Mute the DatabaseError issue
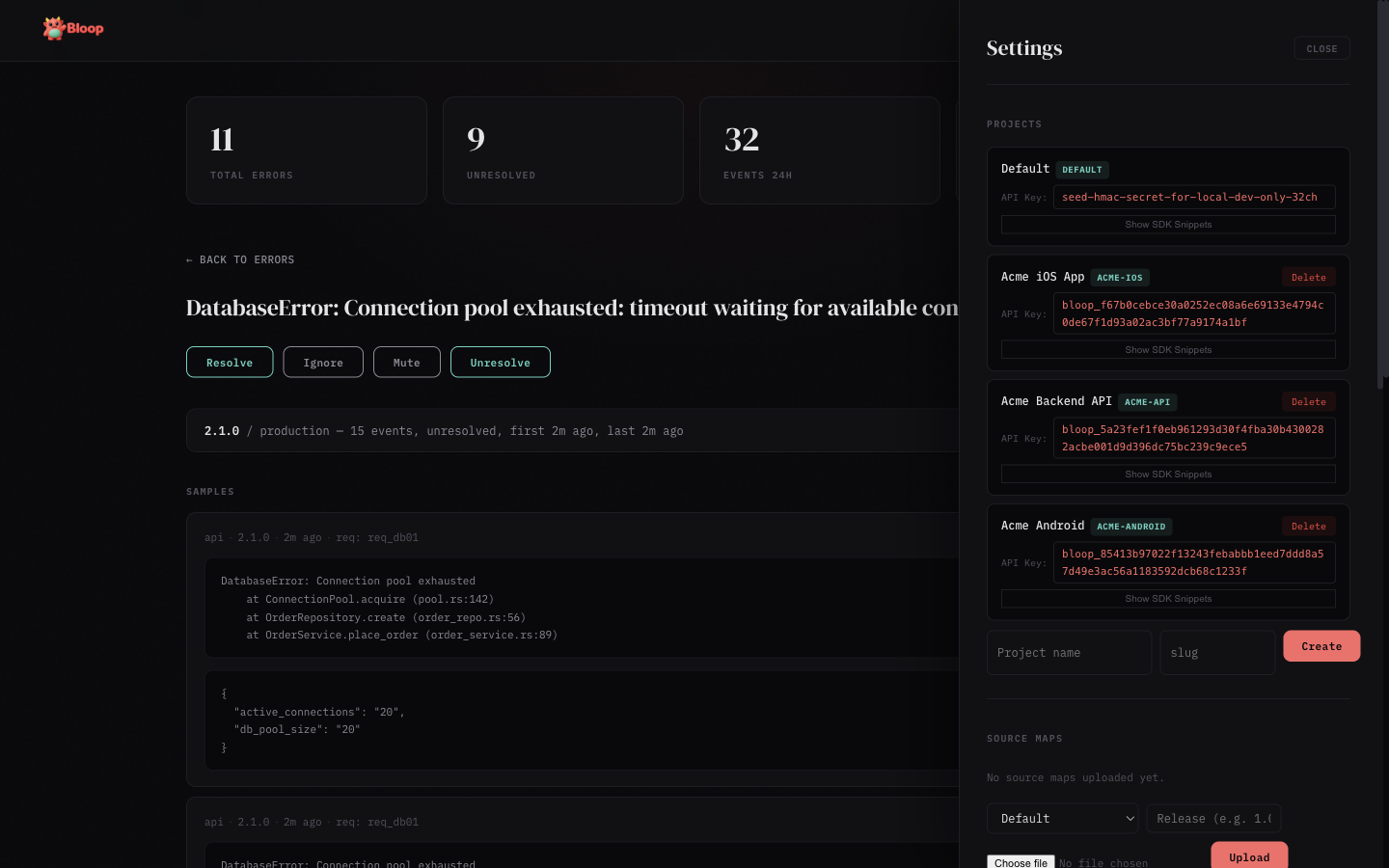This screenshot has height=868, width=1389. [406, 362]
